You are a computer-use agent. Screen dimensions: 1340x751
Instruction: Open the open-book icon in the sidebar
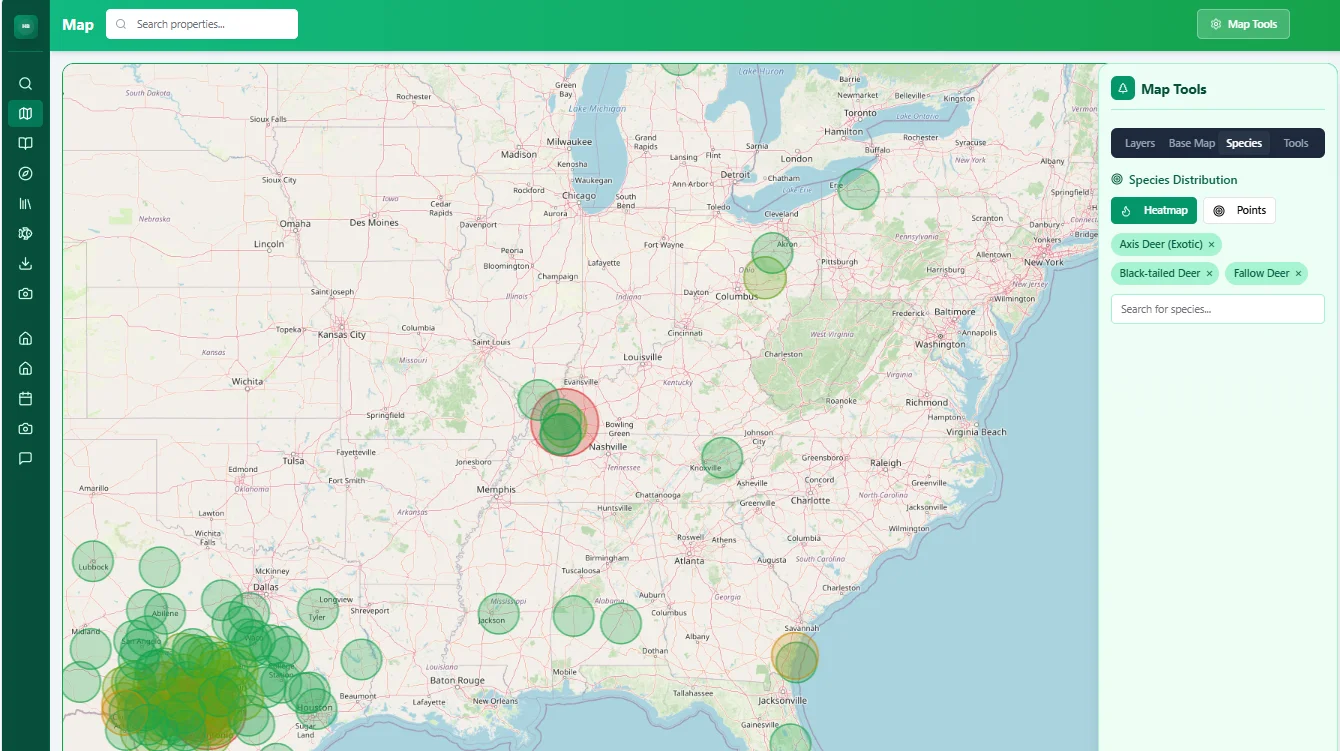point(25,144)
